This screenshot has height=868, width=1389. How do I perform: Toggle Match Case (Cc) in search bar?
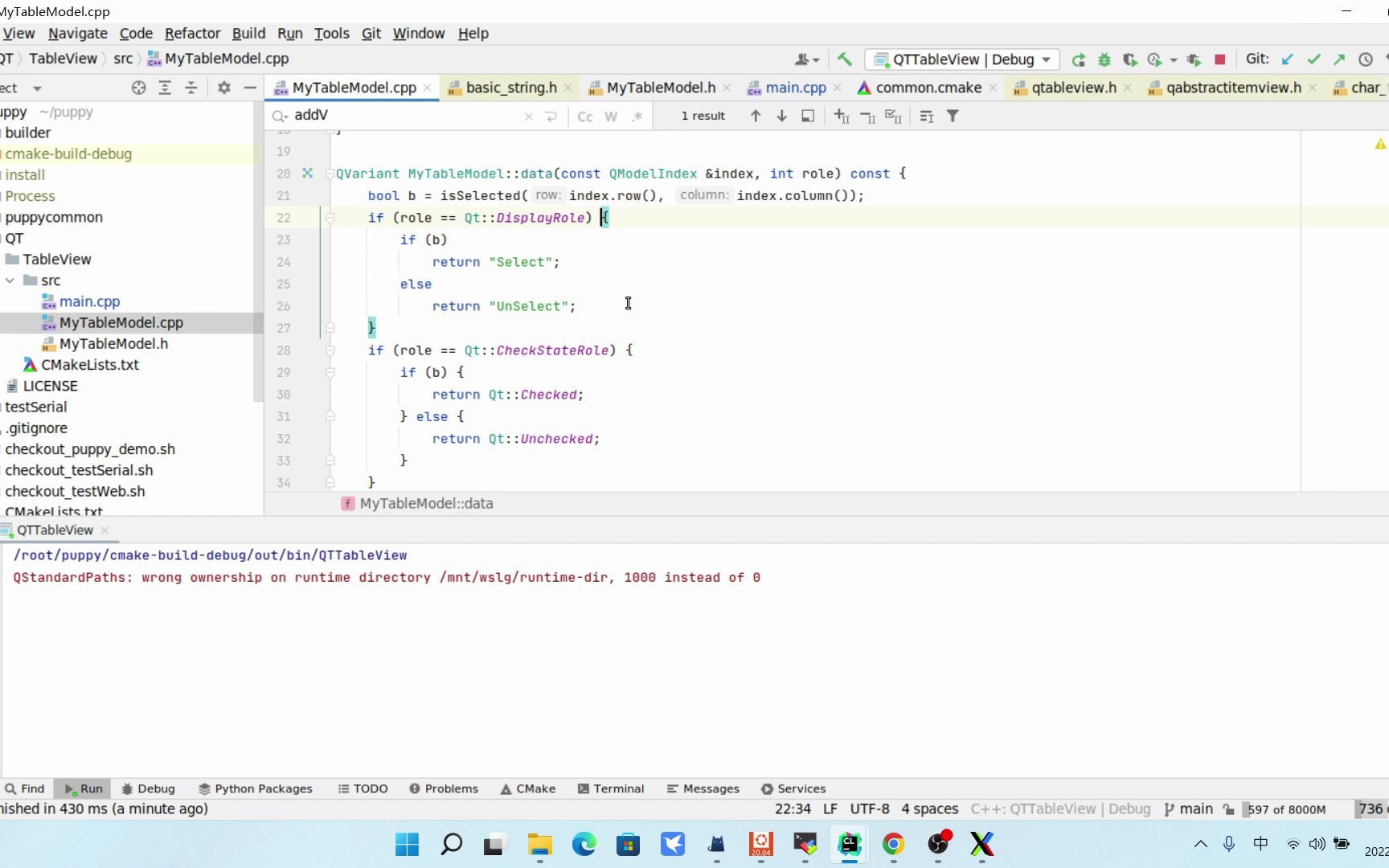click(585, 117)
